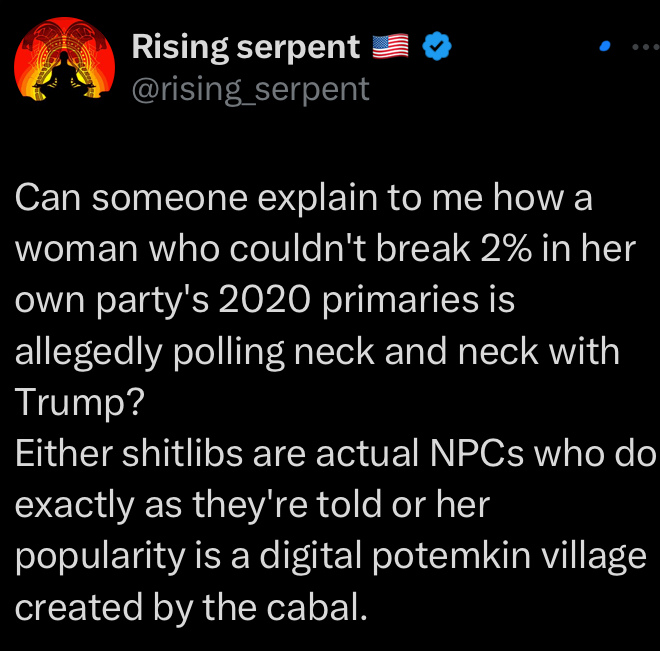The height and width of the screenshot is (651, 660).
Task: Click the word "Trump?" in the tweet
Action: 80,403
